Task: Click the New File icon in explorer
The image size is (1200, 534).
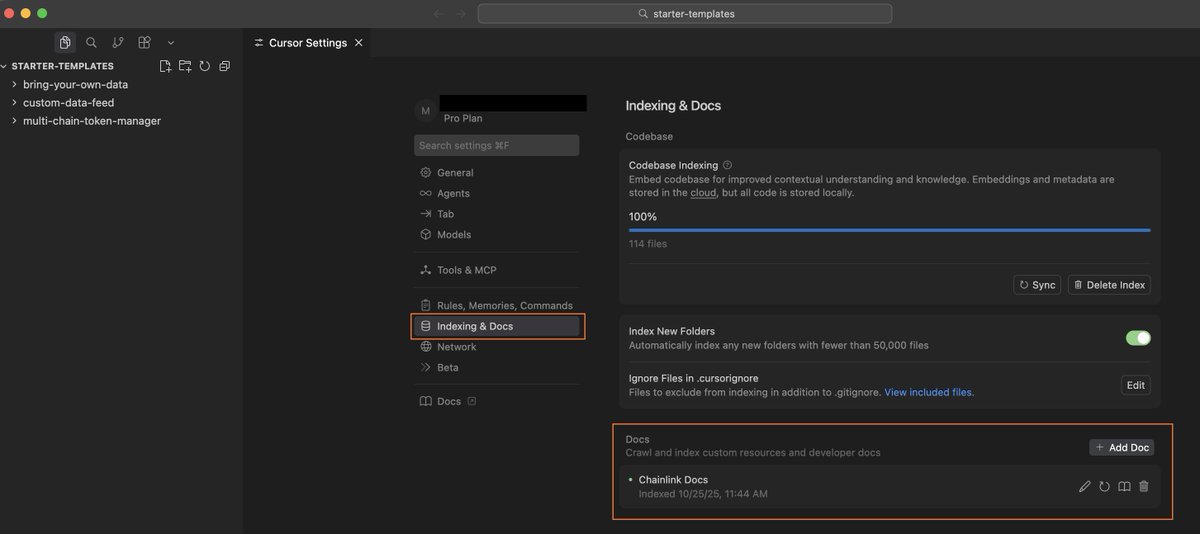Action: pos(166,66)
